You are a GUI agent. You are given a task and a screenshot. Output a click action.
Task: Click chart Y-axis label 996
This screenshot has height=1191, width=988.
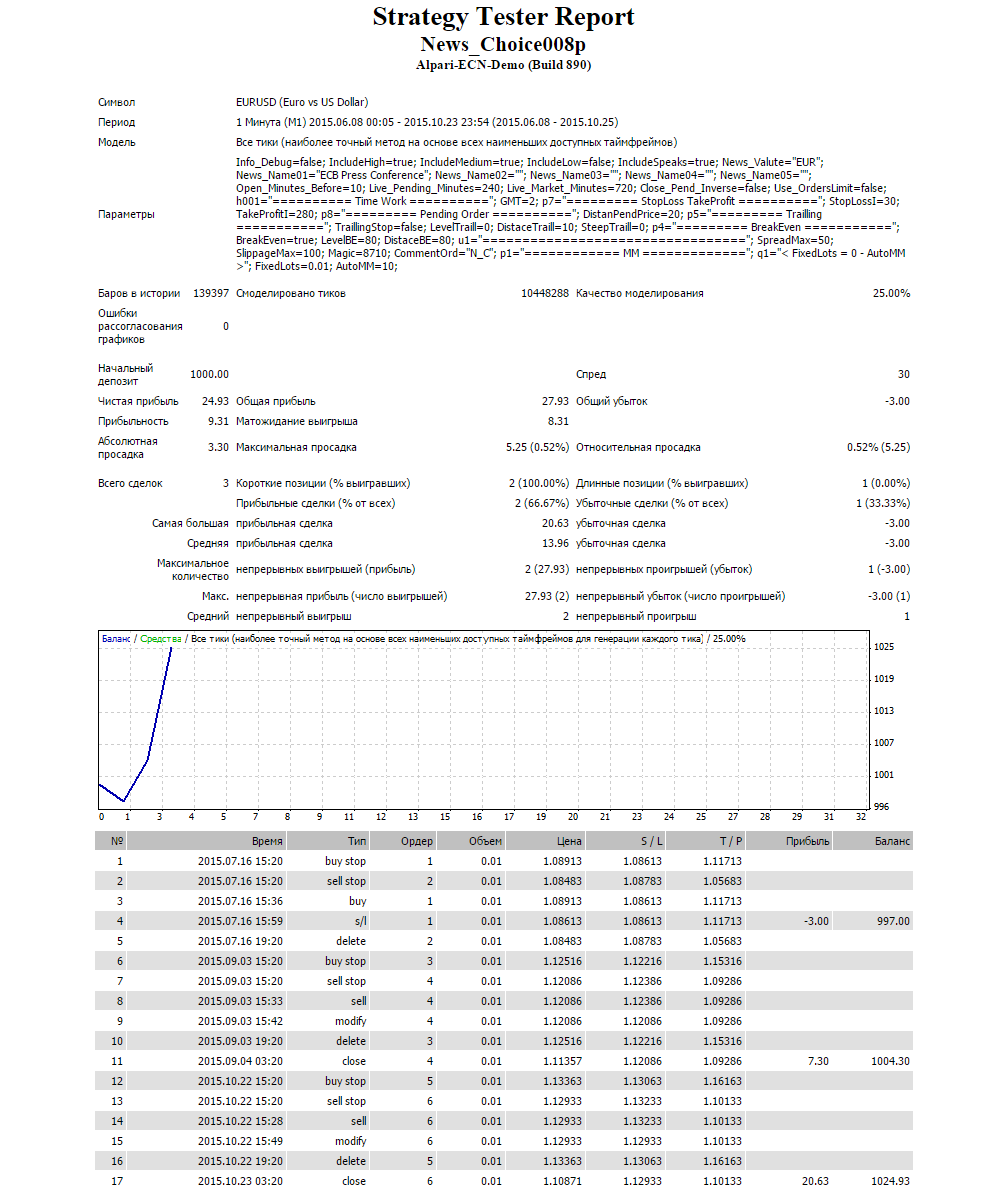(882, 807)
